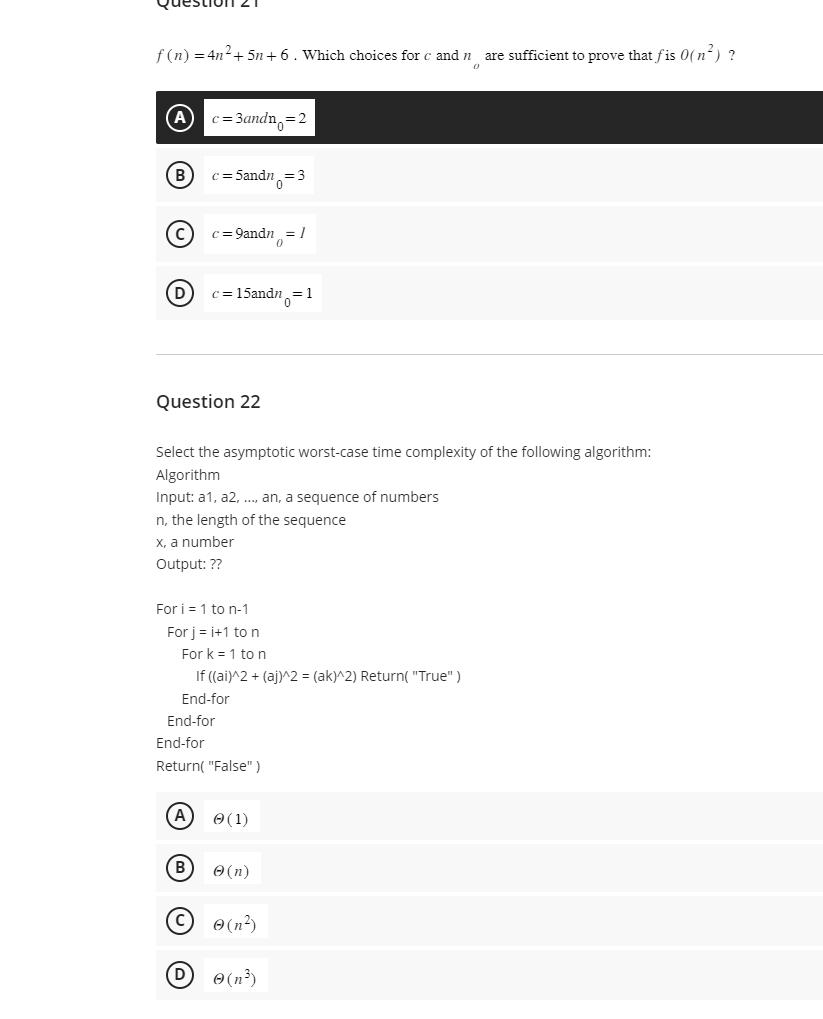
Task: Select option D stating c = 15 and n0 = 1
Action: 264,292
